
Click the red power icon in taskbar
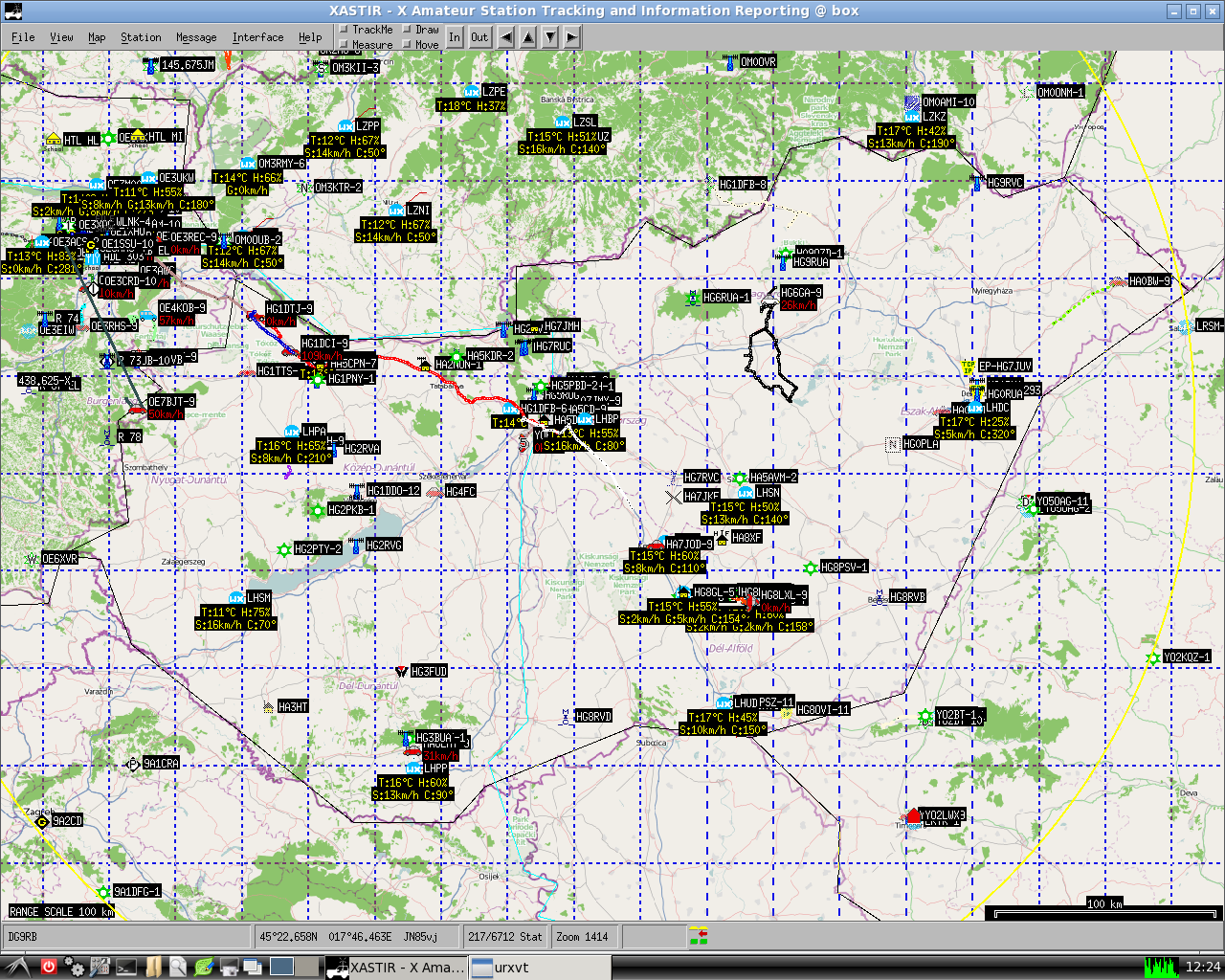pos(49,967)
